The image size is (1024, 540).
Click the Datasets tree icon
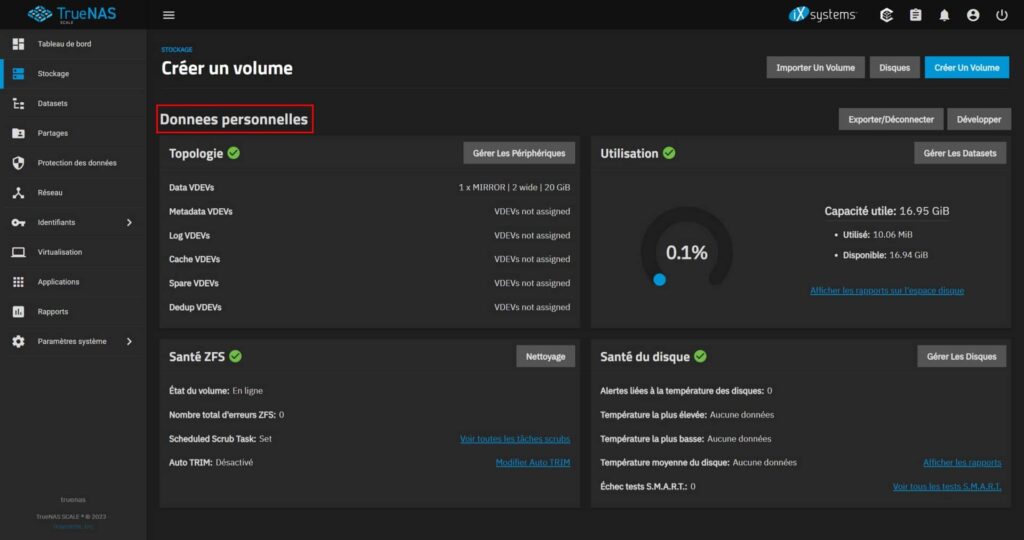coord(18,103)
